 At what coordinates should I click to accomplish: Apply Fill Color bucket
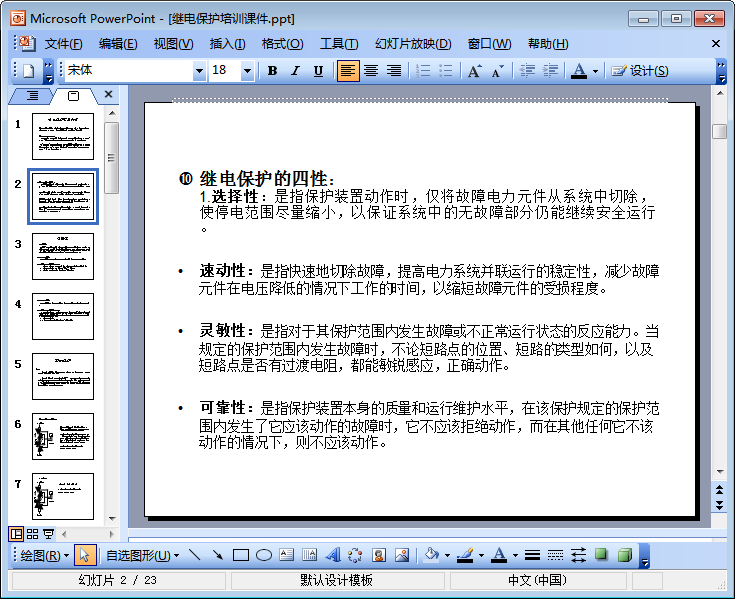(x=431, y=555)
